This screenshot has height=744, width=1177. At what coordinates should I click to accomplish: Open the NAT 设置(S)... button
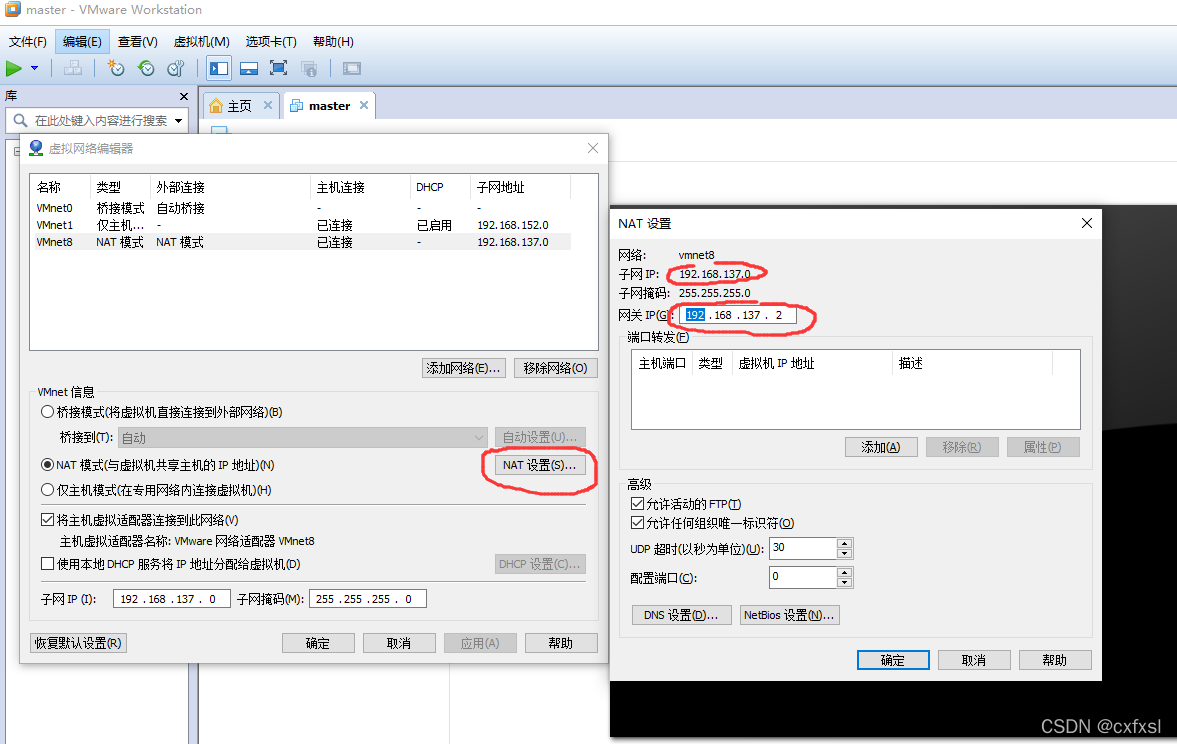539,465
